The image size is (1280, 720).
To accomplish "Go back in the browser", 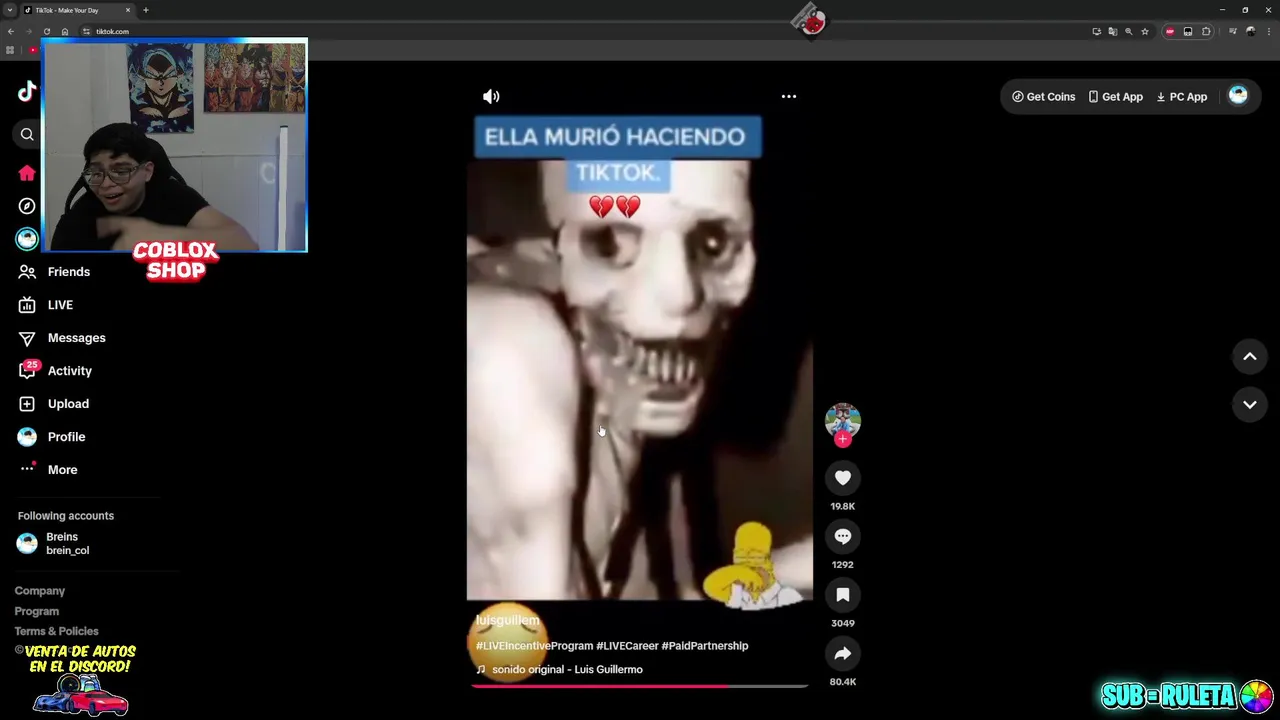I will pos(11,31).
